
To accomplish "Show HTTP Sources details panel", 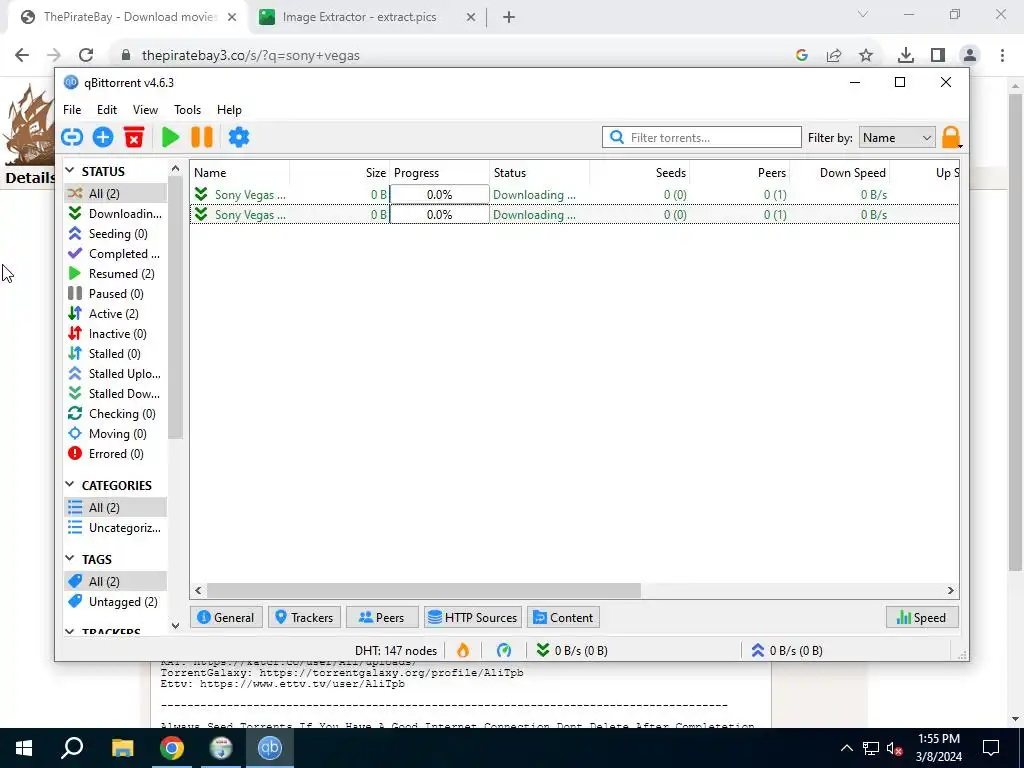I will click(x=473, y=617).
